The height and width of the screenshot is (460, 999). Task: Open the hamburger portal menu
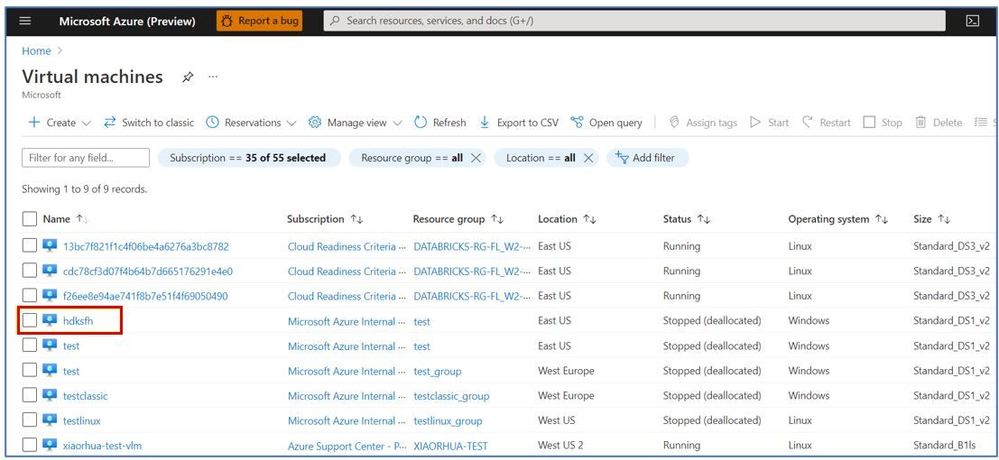click(25, 21)
